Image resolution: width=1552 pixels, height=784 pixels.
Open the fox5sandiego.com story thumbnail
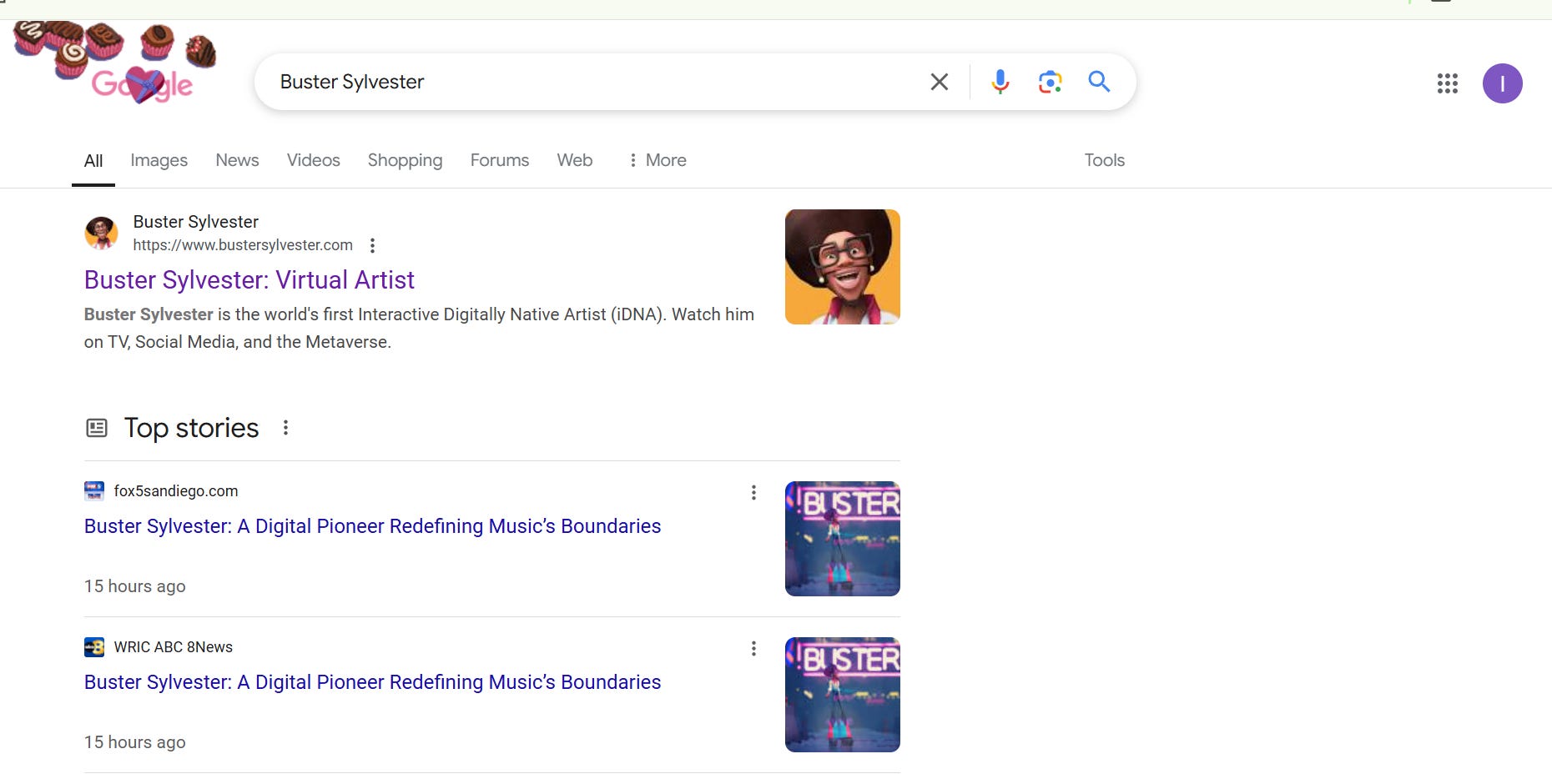[x=842, y=539]
